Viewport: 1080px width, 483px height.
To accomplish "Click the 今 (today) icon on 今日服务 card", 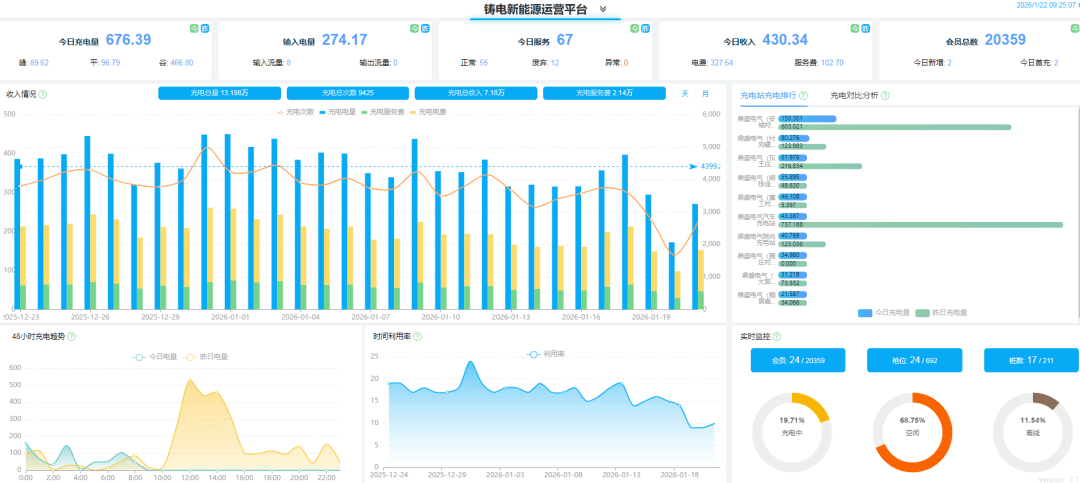I will [632, 28].
